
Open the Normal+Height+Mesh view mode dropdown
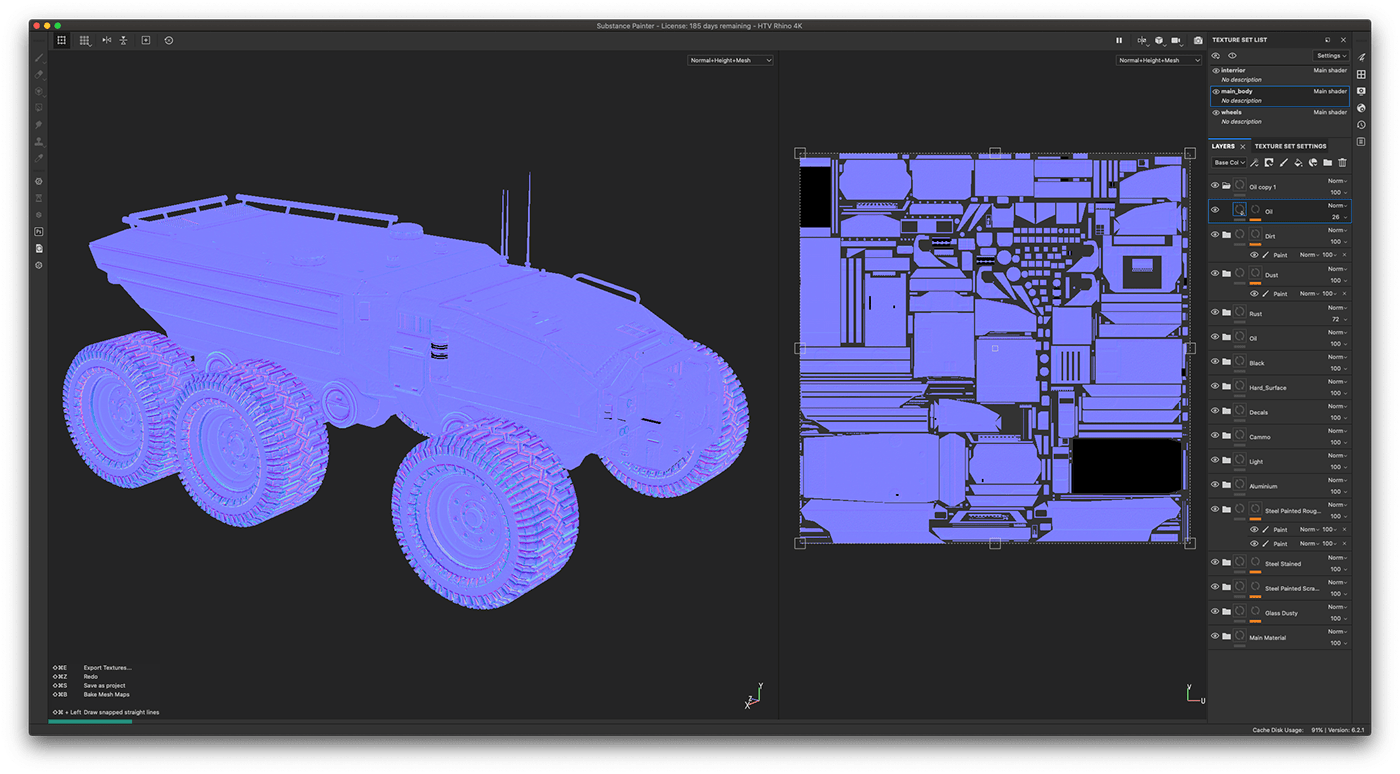[x=730, y=60]
